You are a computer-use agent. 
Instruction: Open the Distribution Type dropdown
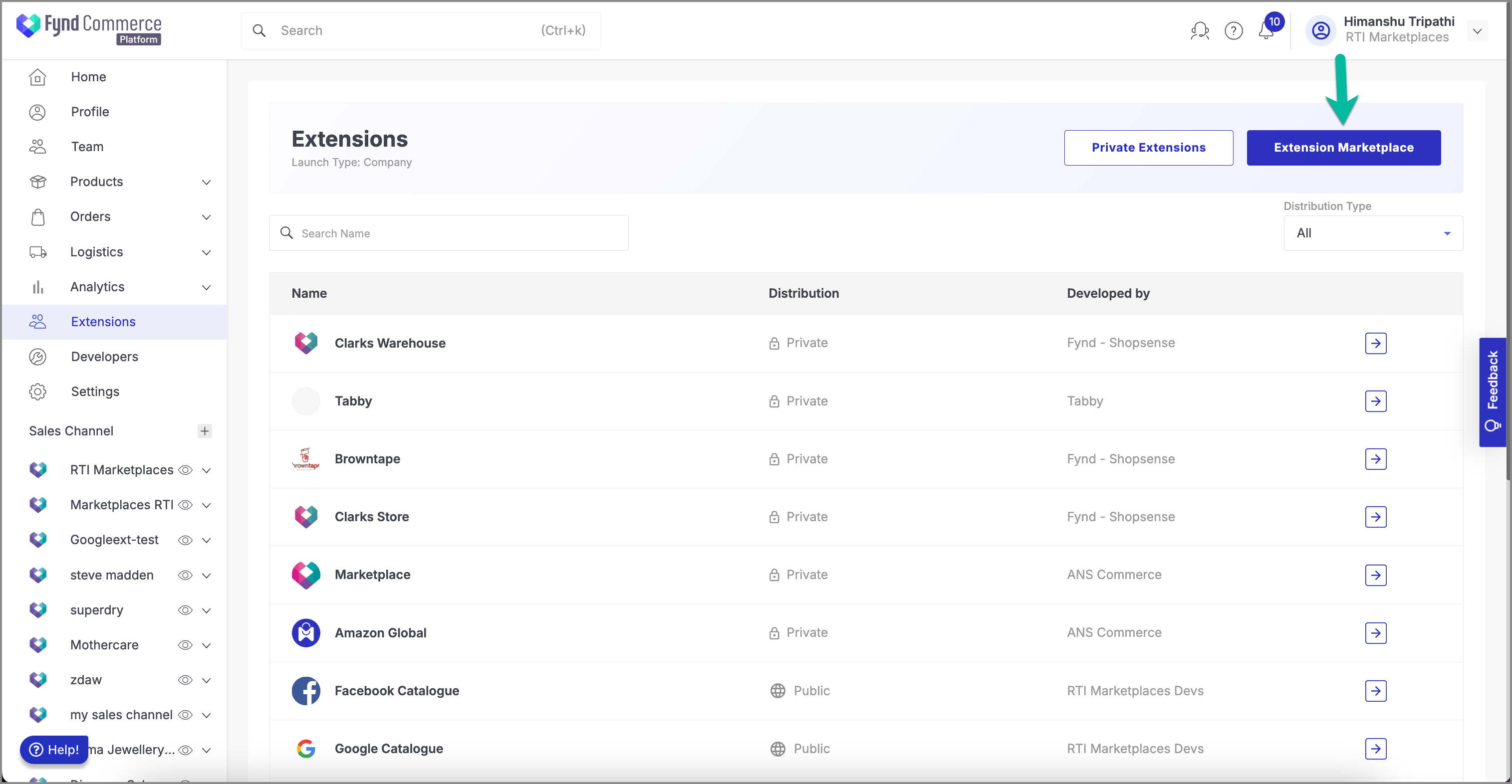point(1373,233)
